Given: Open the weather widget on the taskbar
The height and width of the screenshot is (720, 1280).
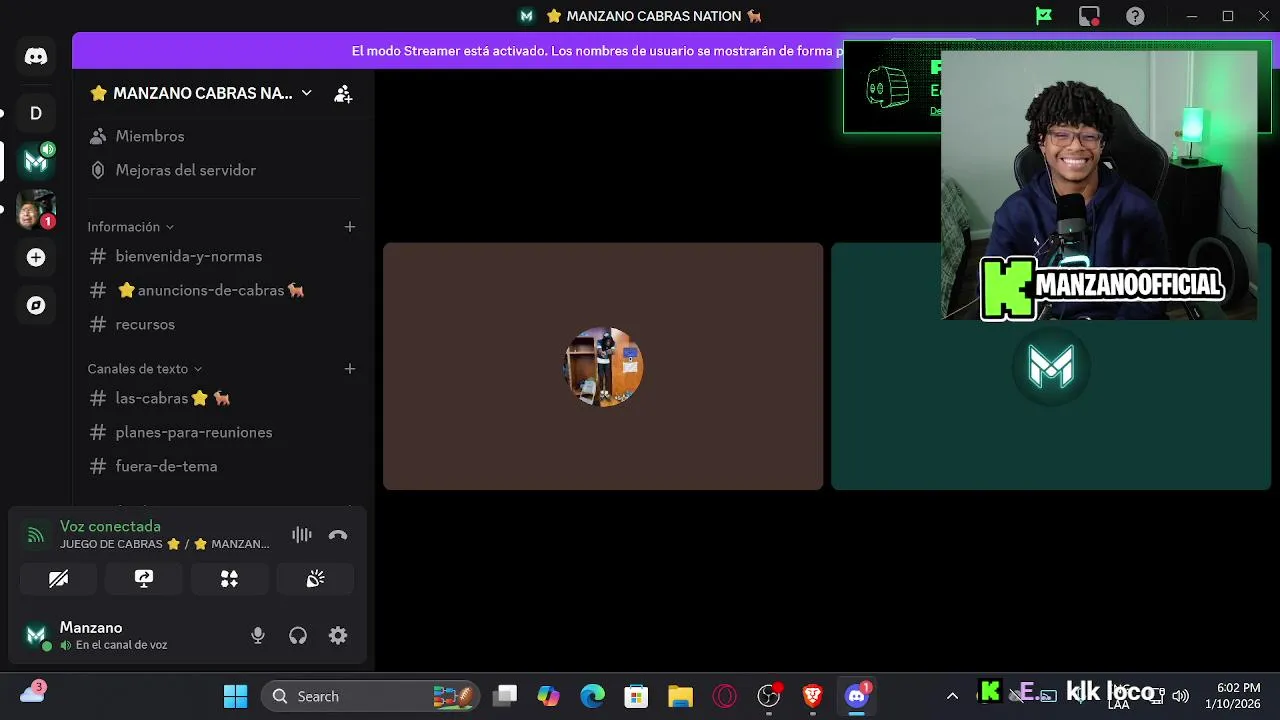Looking at the screenshot, I should pos(33,692).
